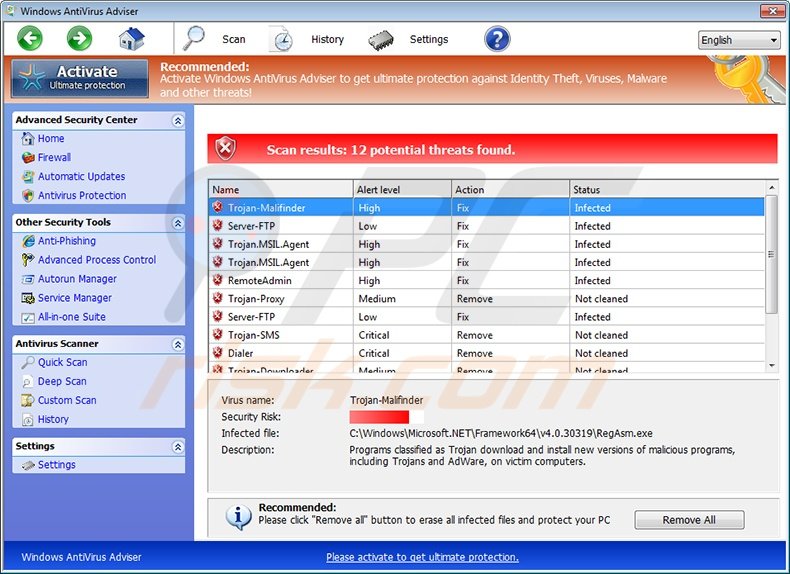The height and width of the screenshot is (574, 790).
Task: Click the Advanced Process Control icon
Action: [x=28, y=260]
